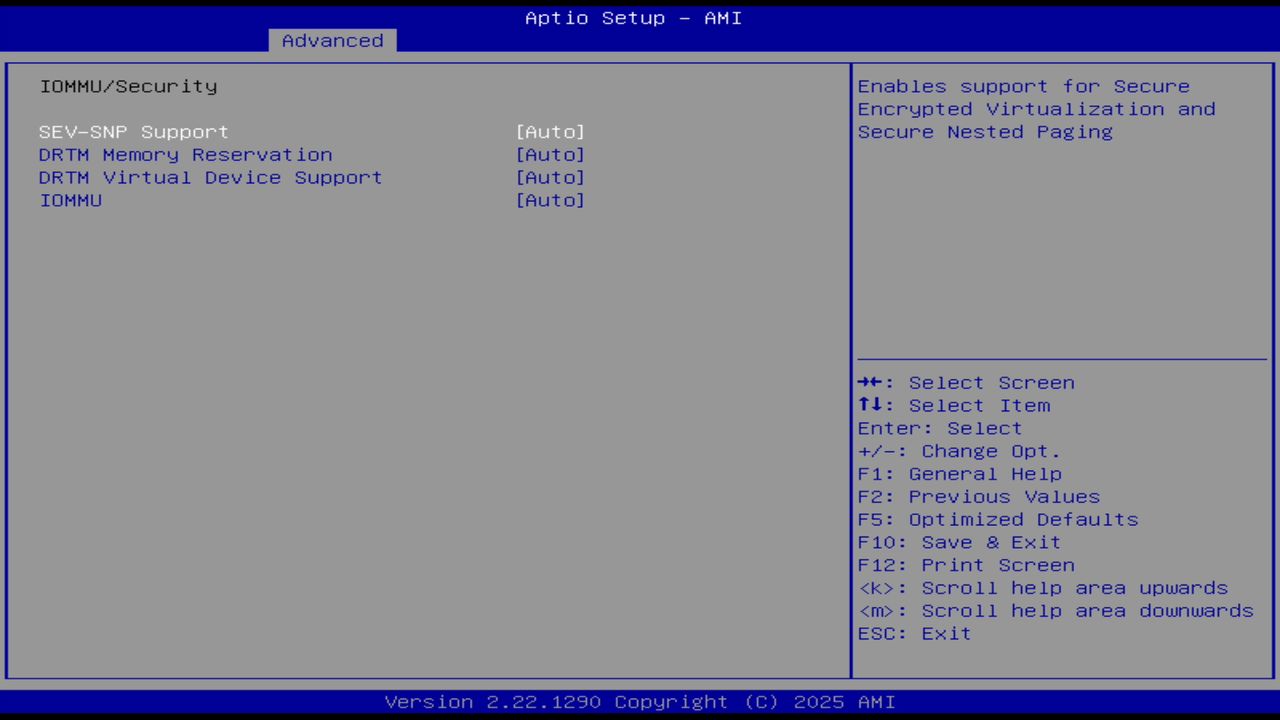Open the IOMMU [Auto] value options

coord(550,201)
